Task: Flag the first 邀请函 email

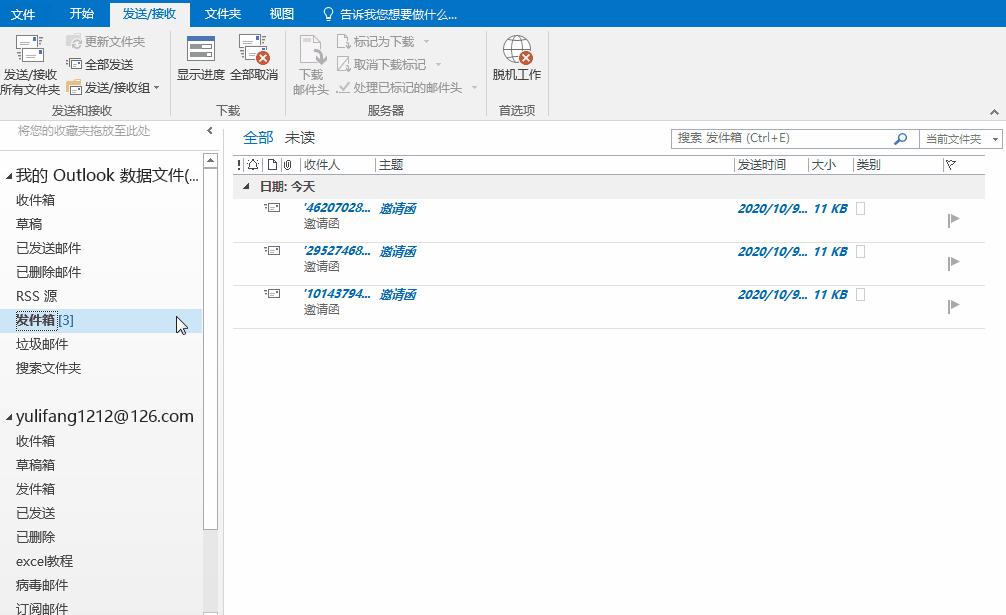Action: tap(953, 218)
